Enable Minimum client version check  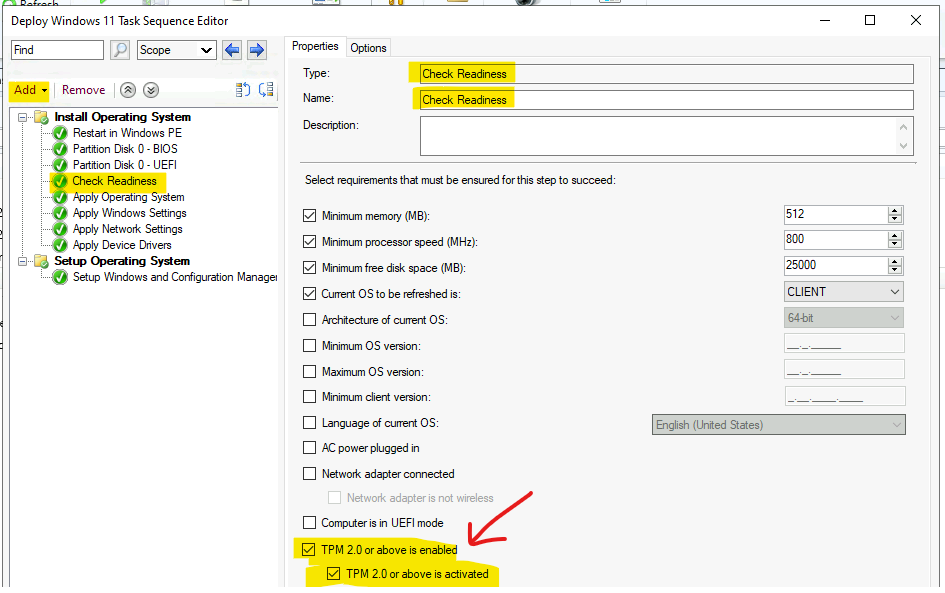tap(309, 397)
